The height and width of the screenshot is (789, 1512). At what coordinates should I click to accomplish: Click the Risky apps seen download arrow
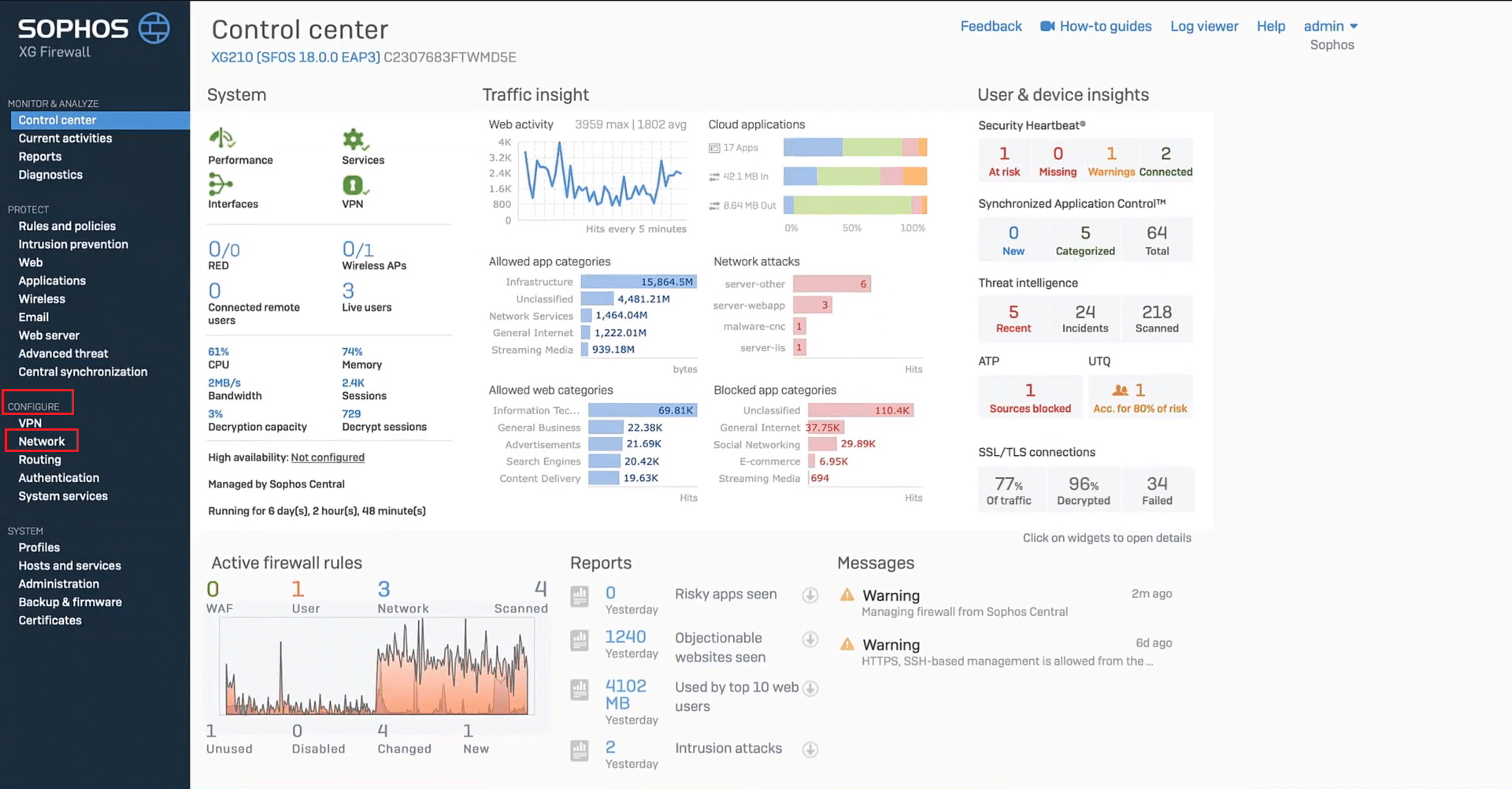pos(810,595)
